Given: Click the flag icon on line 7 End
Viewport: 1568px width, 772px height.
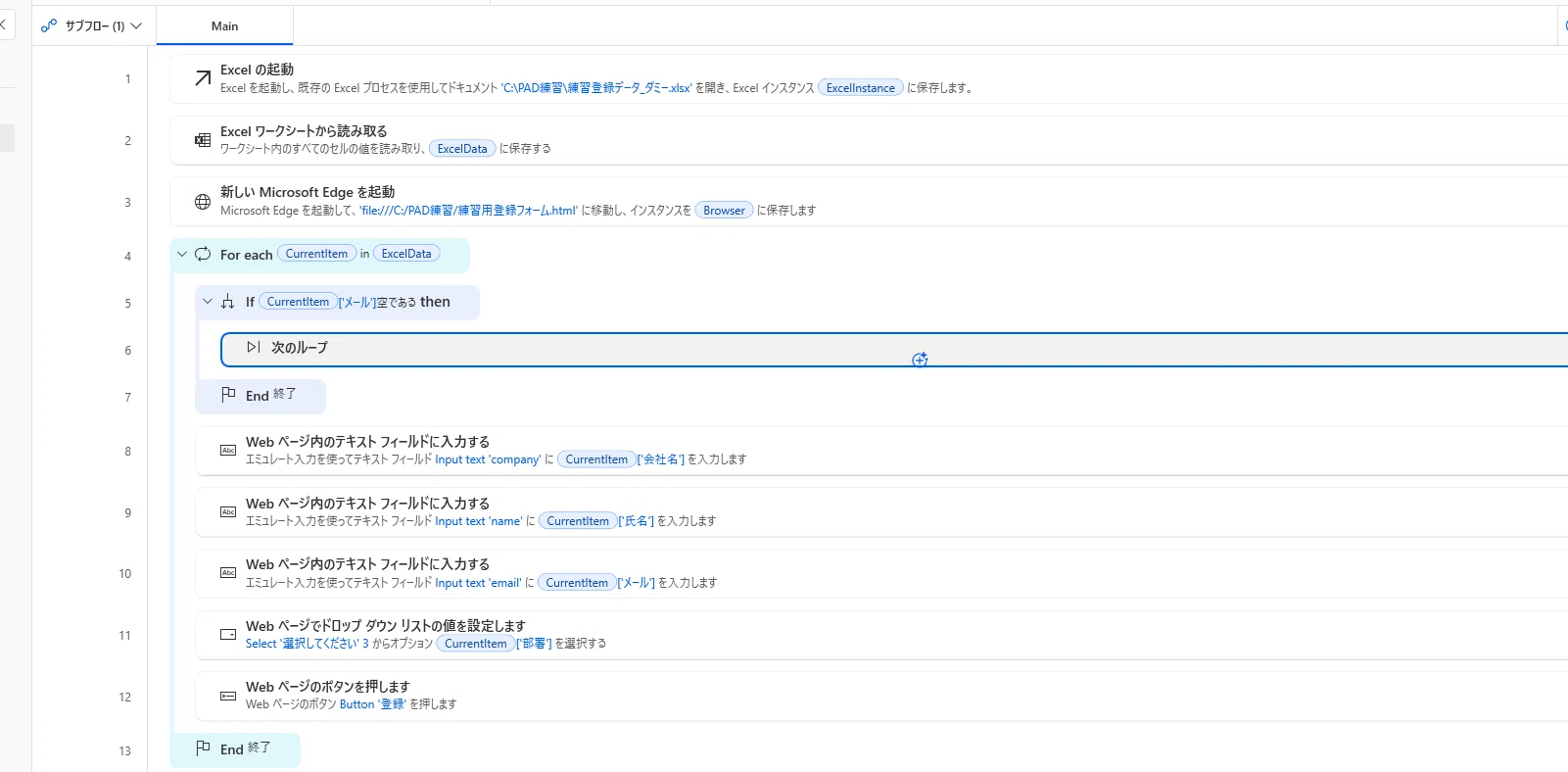Looking at the screenshot, I should pos(228,395).
